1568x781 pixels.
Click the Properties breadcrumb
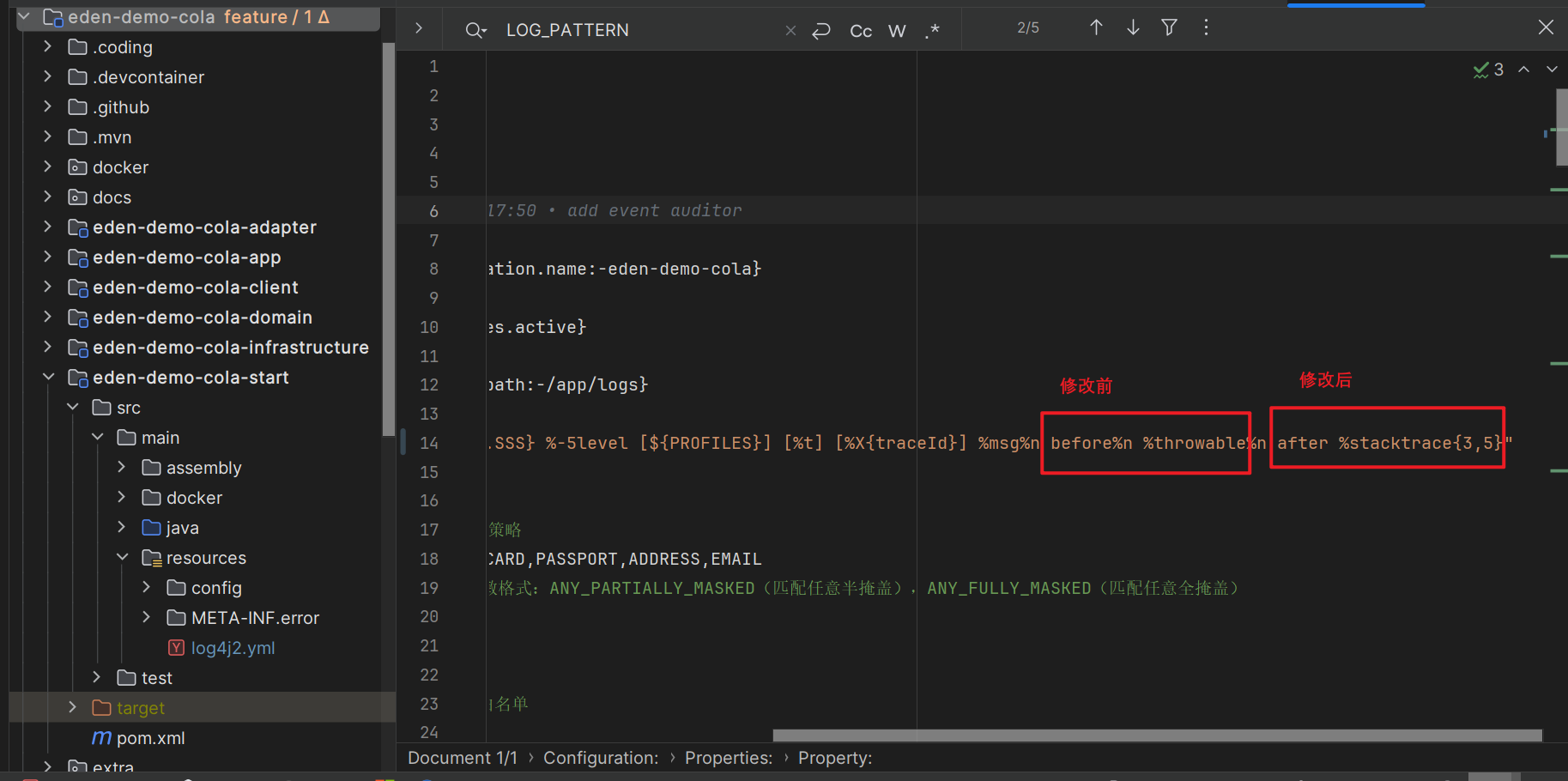[x=728, y=758]
